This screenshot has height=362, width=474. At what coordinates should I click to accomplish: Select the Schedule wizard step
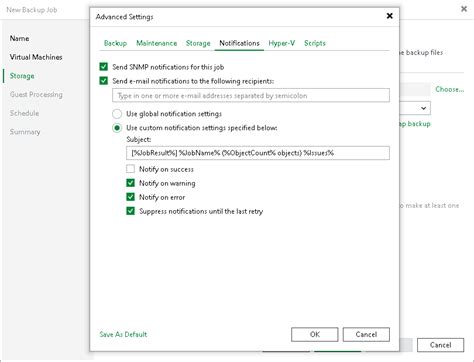(x=24, y=113)
